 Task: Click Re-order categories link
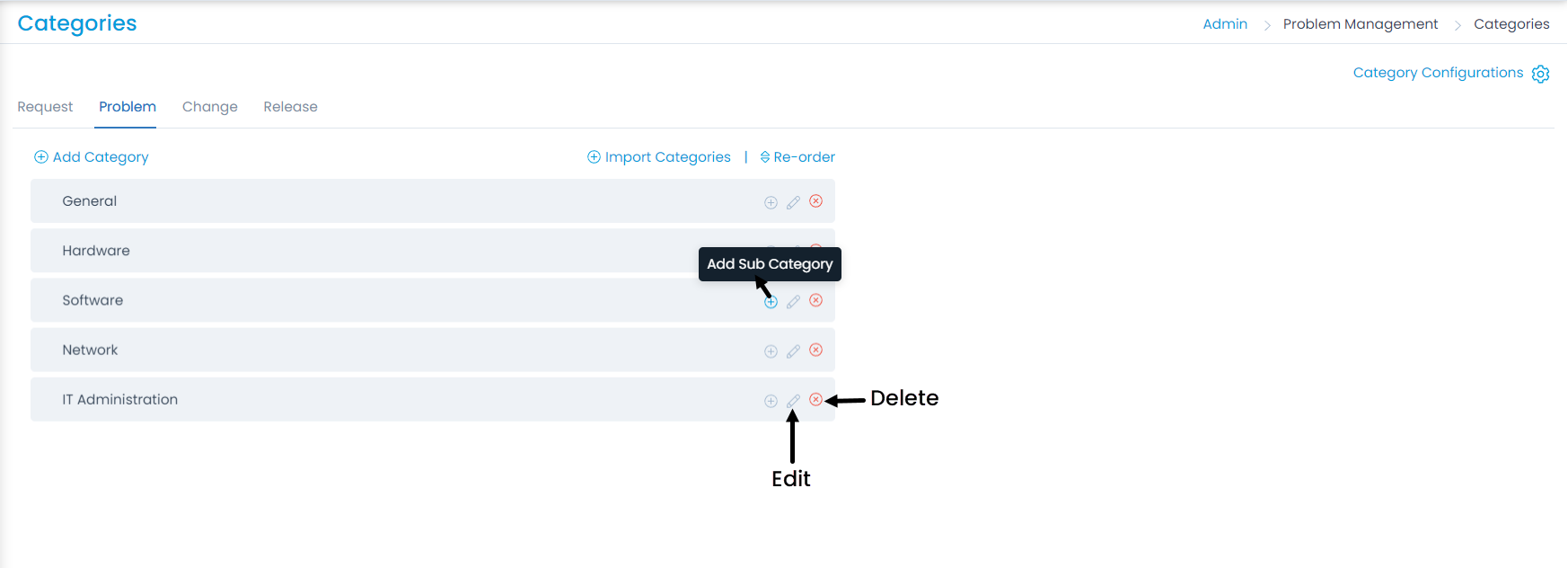pyautogui.click(x=797, y=157)
